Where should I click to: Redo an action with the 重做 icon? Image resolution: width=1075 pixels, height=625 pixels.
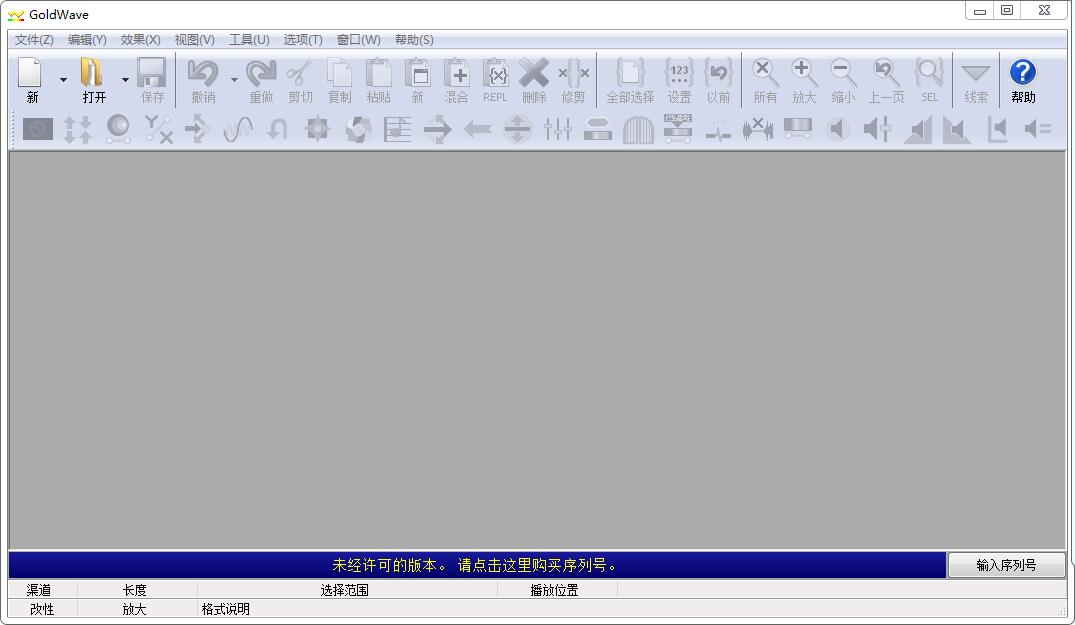point(261,75)
